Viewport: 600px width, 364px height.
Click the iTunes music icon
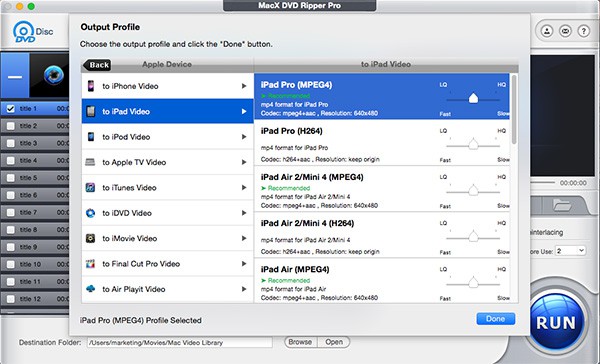(x=90, y=188)
